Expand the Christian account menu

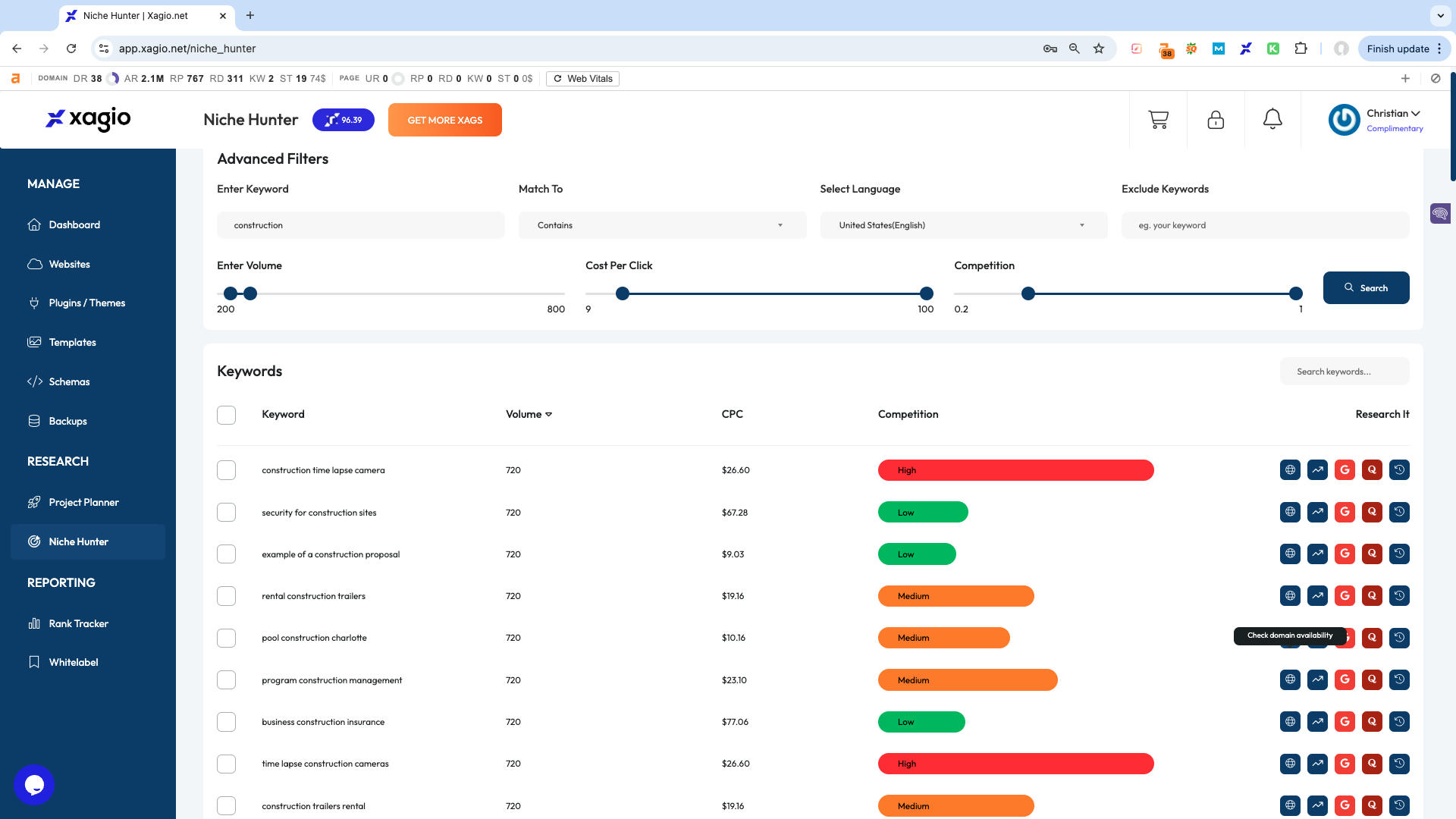[1393, 113]
